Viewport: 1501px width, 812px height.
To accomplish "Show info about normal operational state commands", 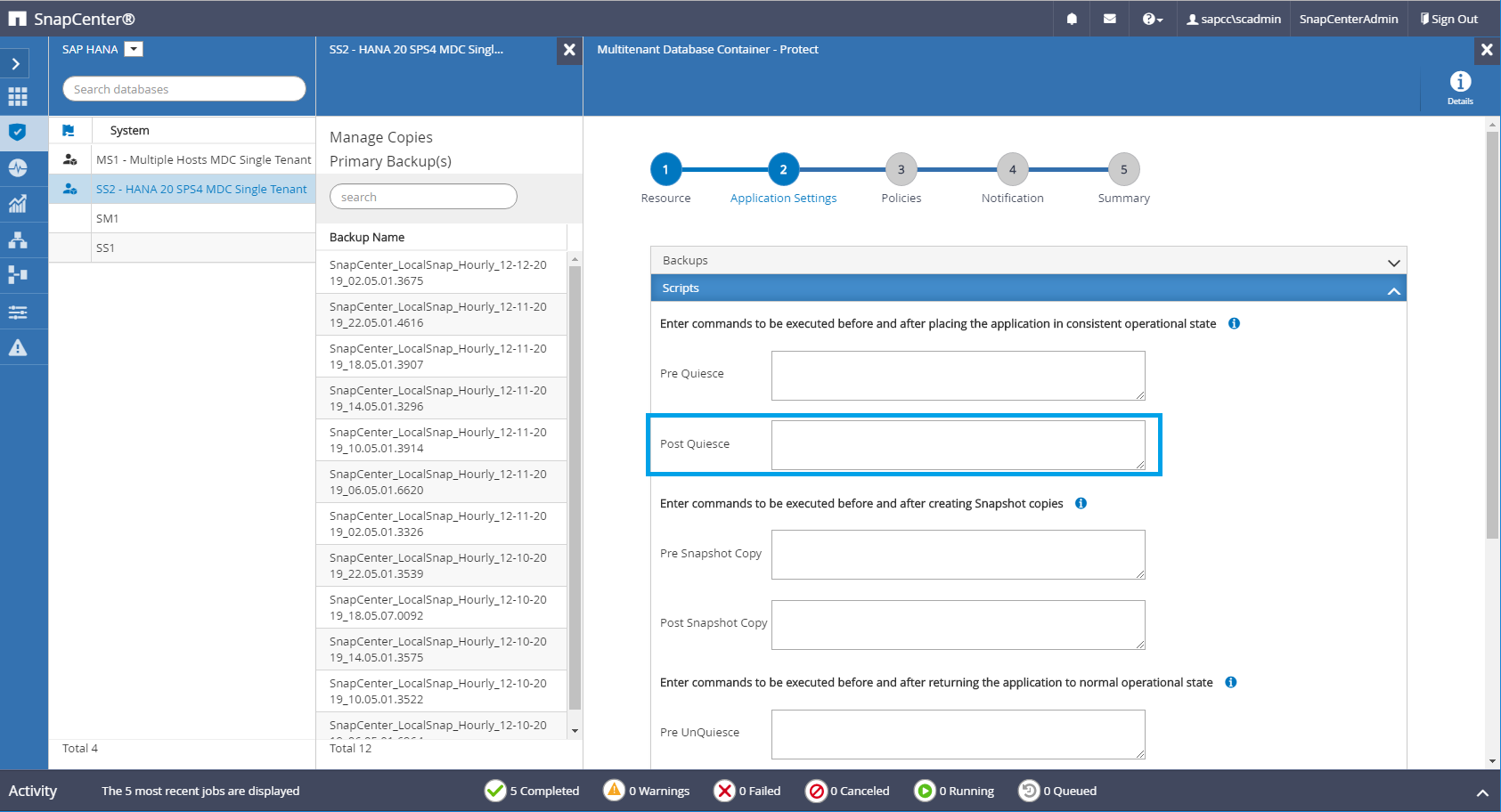I will coord(1230,682).
